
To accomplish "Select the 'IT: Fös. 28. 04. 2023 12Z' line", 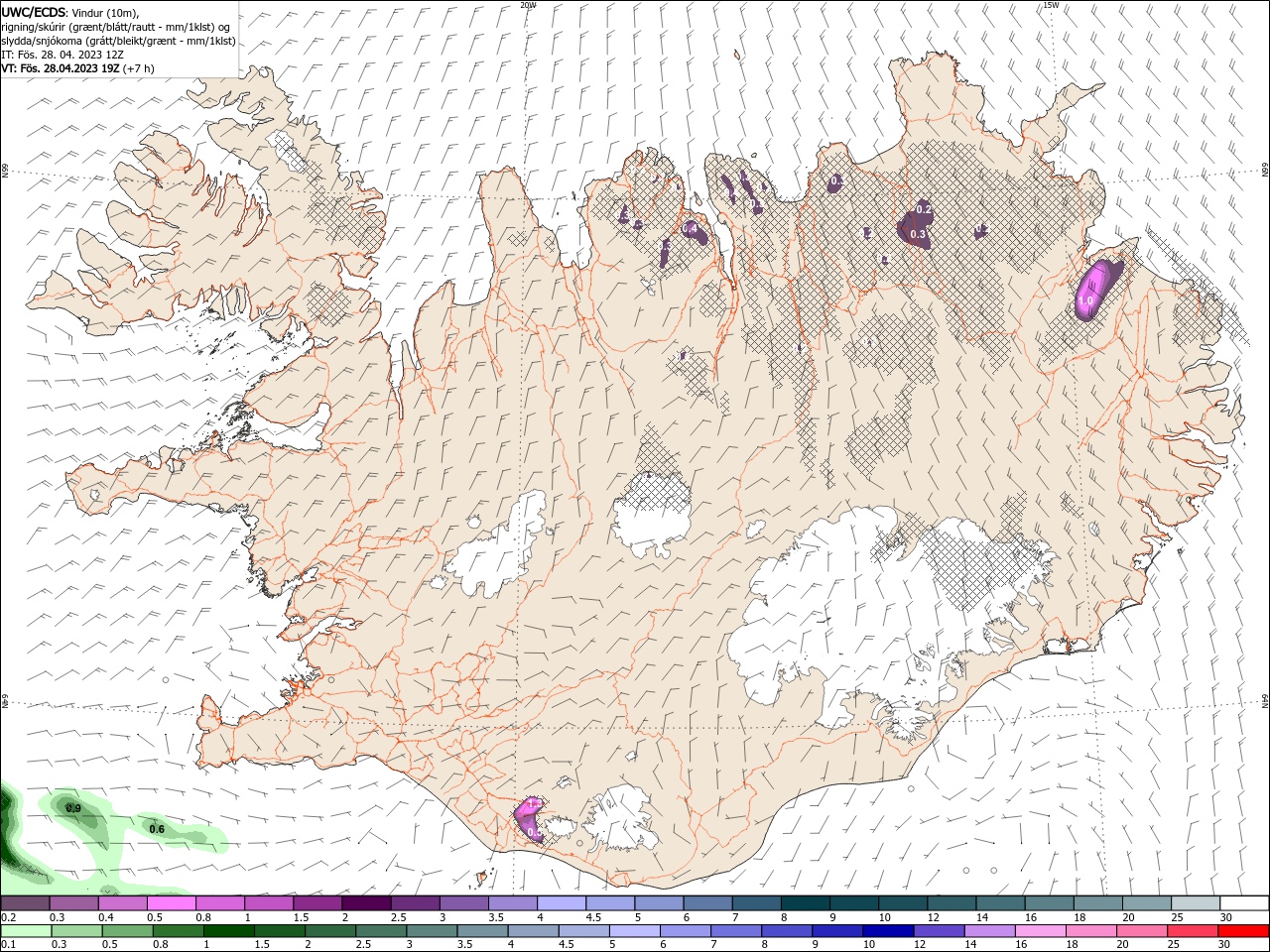I will pyautogui.click(x=63, y=55).
